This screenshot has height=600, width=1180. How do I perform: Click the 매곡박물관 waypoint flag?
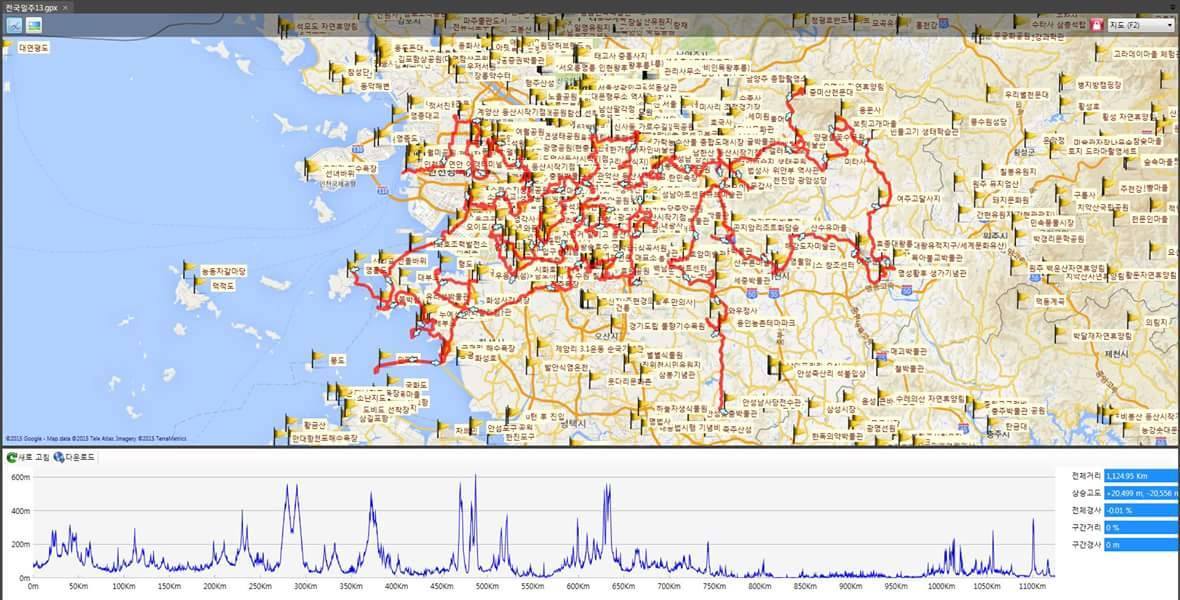tap(878, 349)
